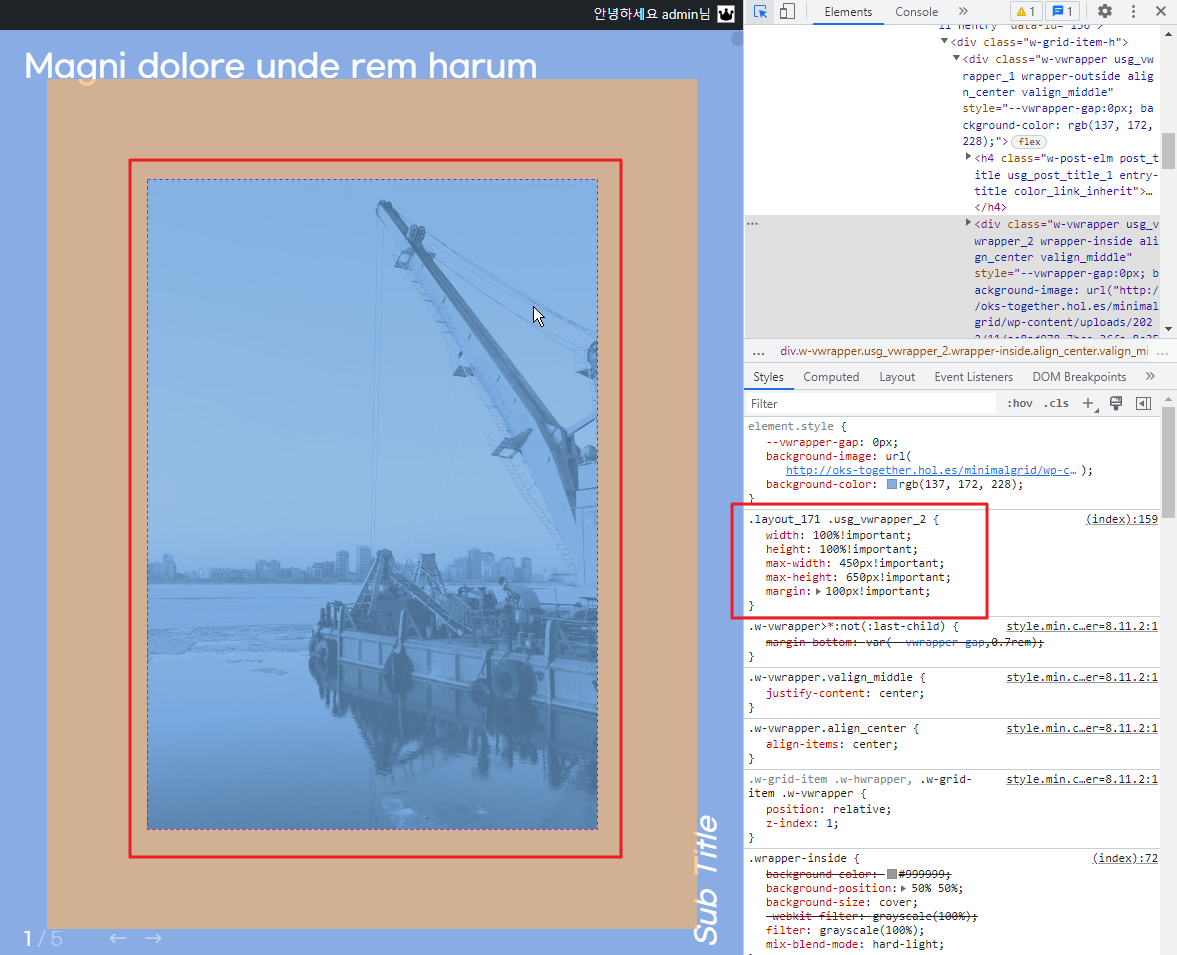Collapse the usg_vwrapper_1 div node
Screen dimensions: 1177x955
point(956,59)
